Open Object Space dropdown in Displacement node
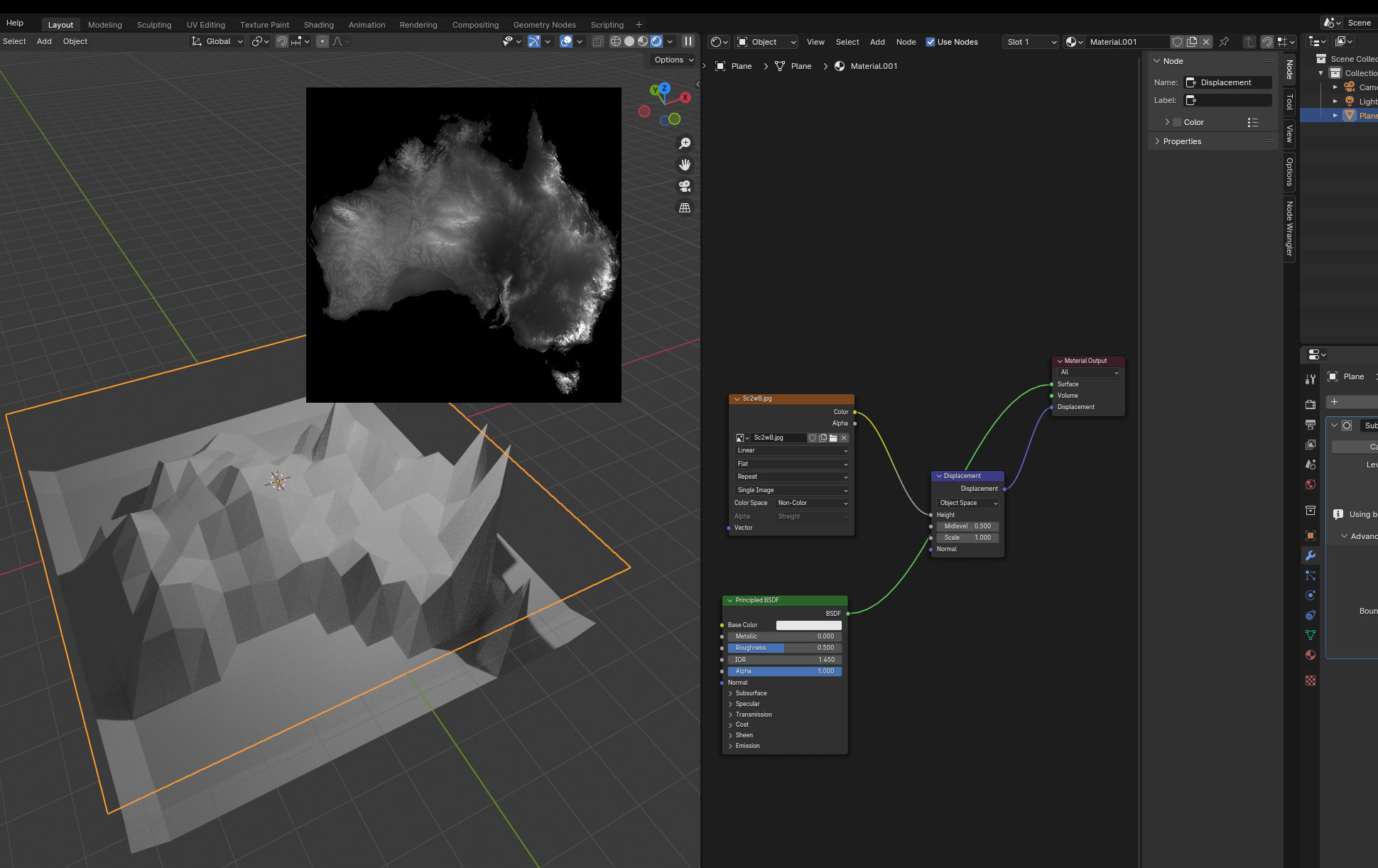The image size is (1378, 868). click(968, 503)
